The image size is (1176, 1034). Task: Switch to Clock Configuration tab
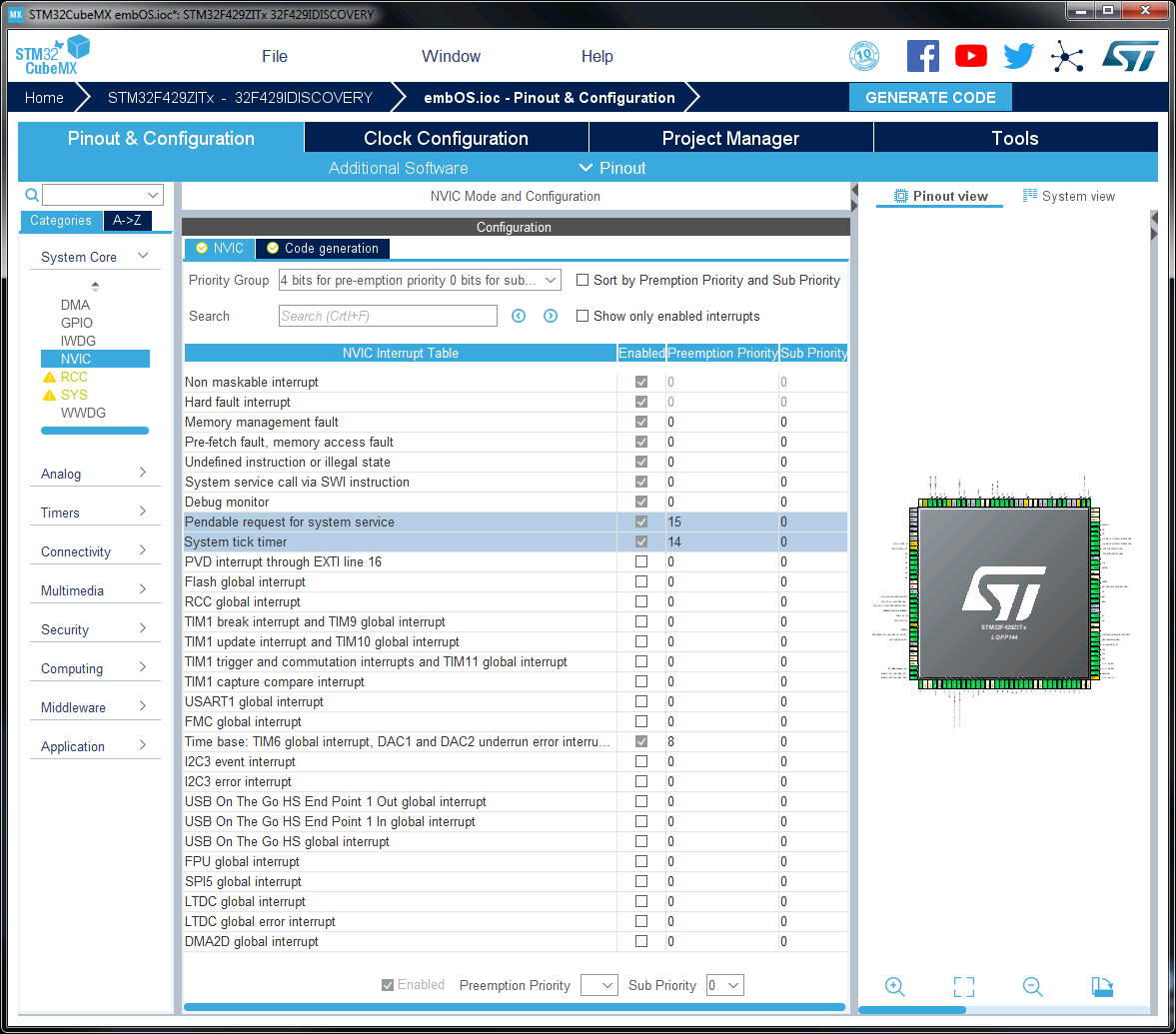[x=446, y=138]
